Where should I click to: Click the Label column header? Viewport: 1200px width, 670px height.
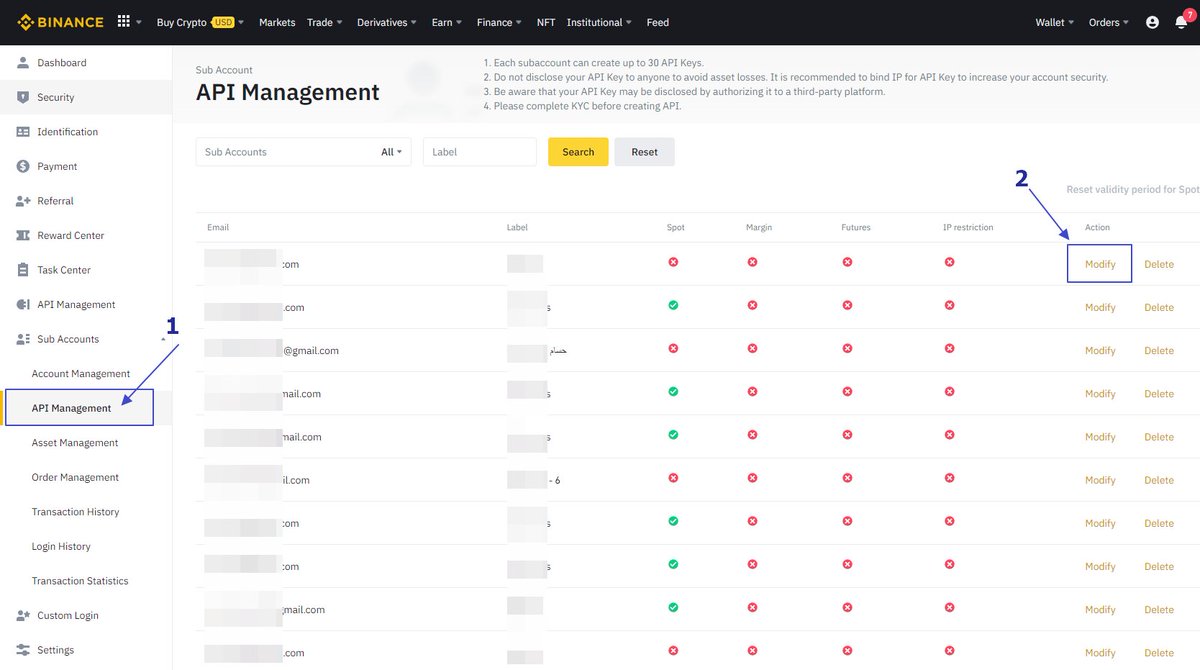click(x=517, y=227)
